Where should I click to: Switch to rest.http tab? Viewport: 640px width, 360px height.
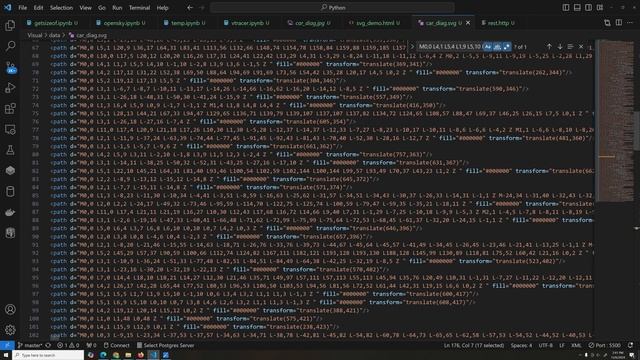[x=498, y=23]
